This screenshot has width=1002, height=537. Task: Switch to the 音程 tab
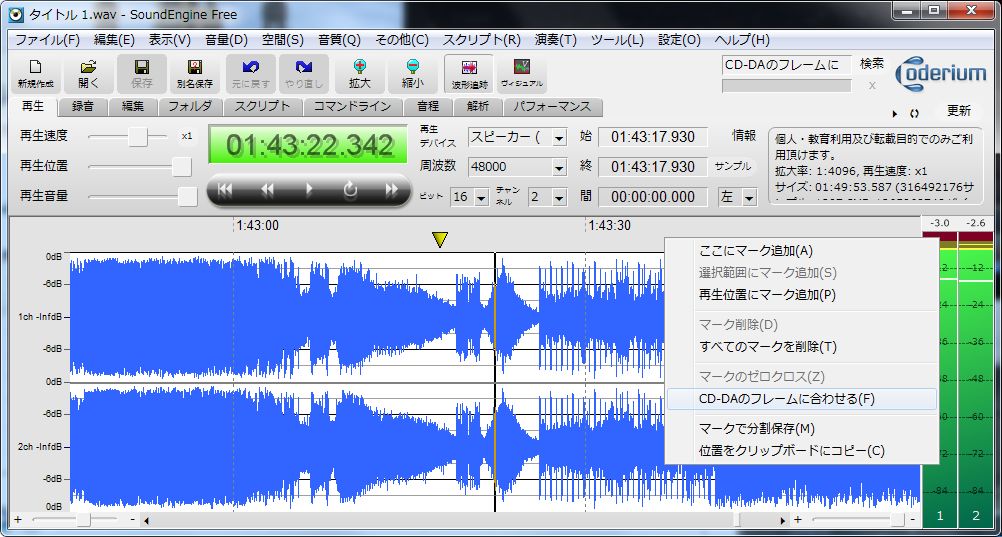[x=428, y=107]
